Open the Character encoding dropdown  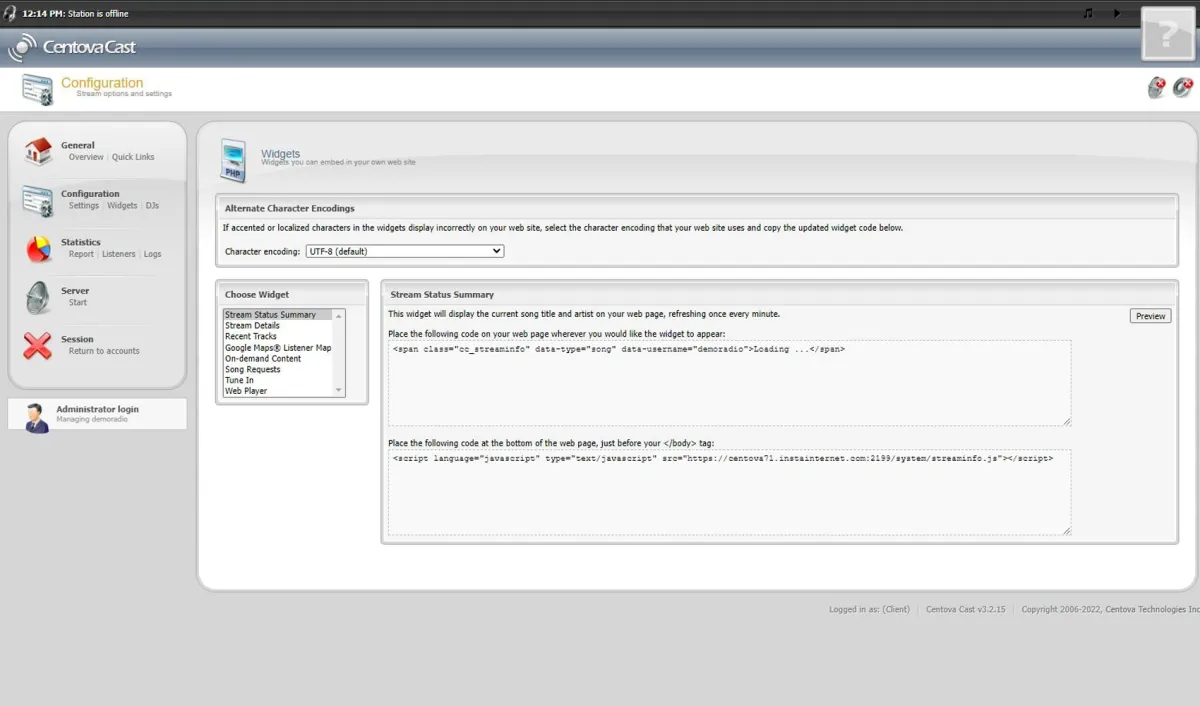[x=405, y=251]
